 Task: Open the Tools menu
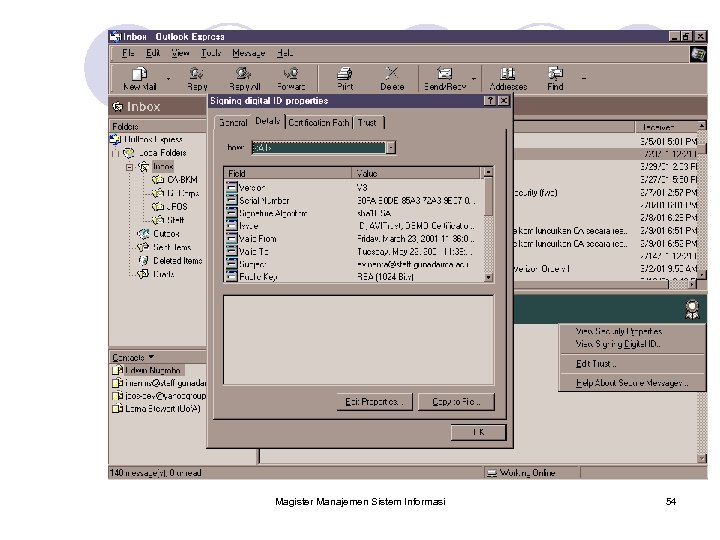(x=211, y=53)
